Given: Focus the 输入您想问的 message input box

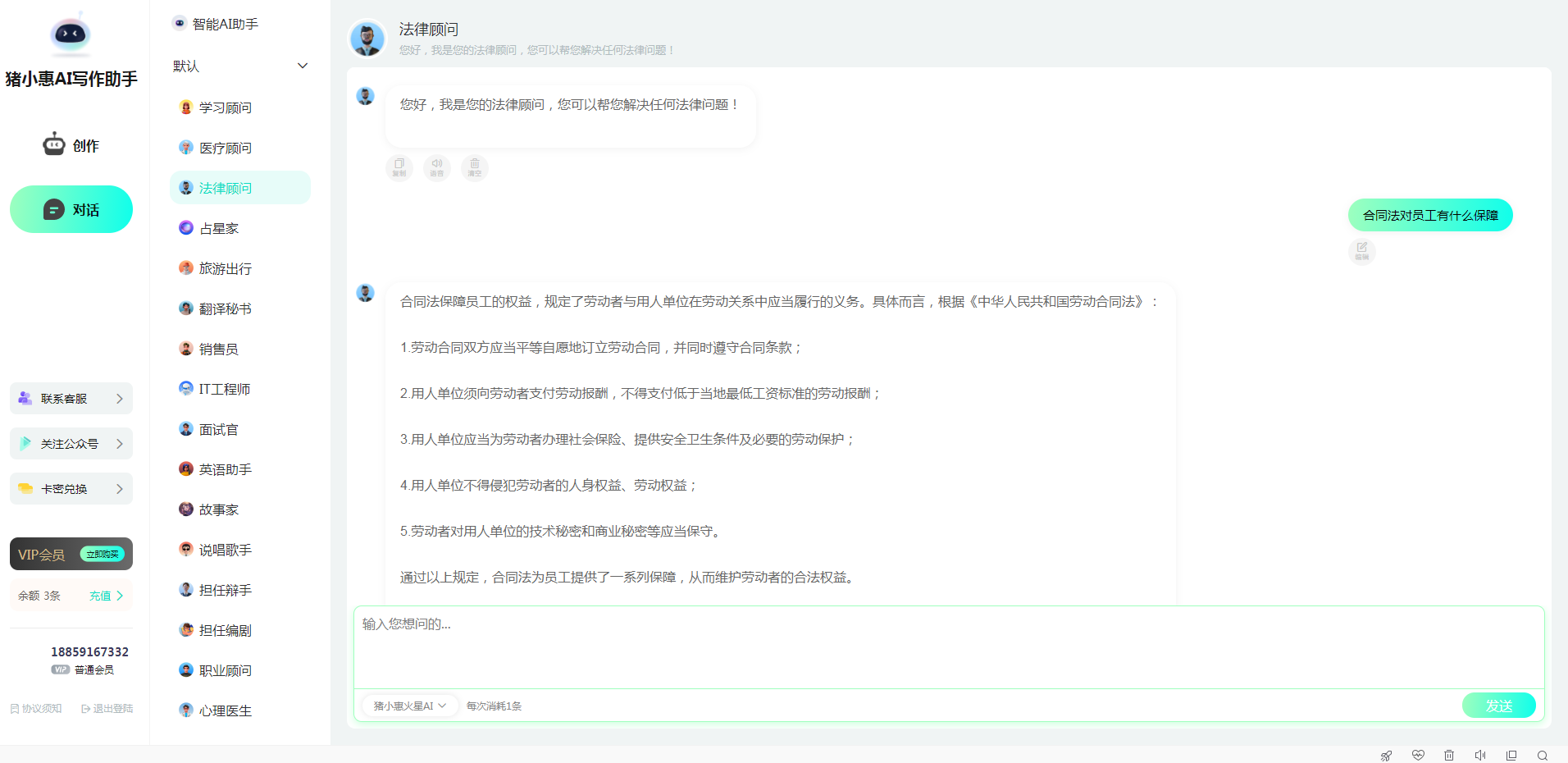Looking at the screenshot, I should [x=948, y=646].
